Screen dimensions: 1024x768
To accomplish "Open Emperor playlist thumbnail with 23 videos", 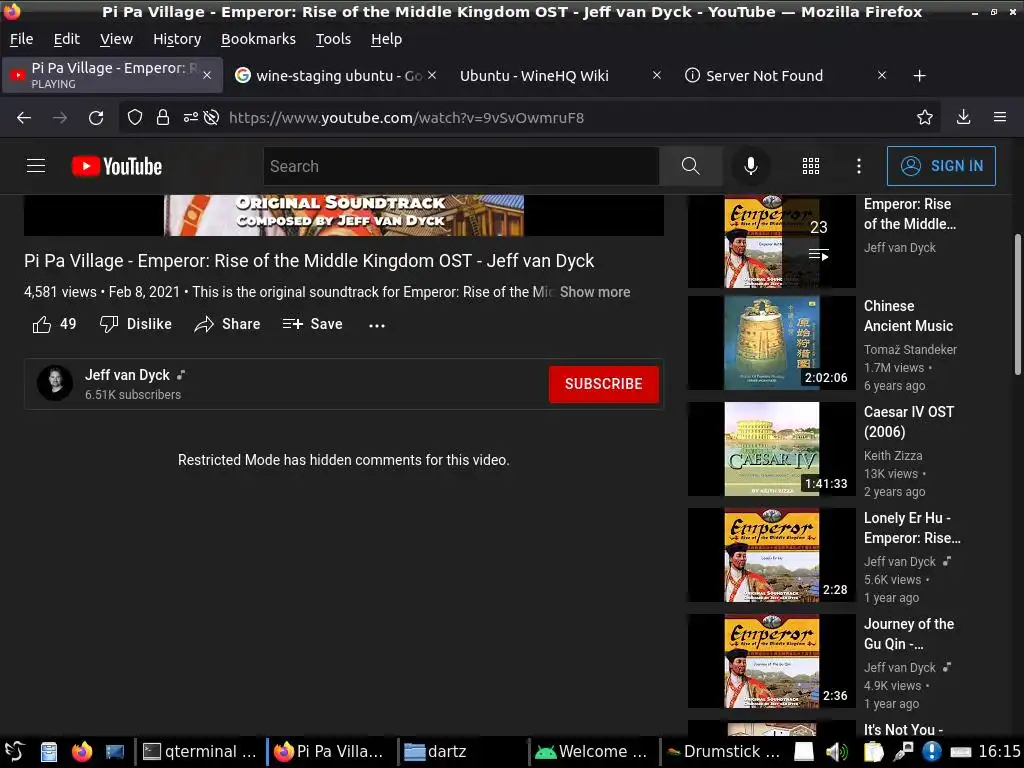I will pyautogui.click(x=772, y=241).
